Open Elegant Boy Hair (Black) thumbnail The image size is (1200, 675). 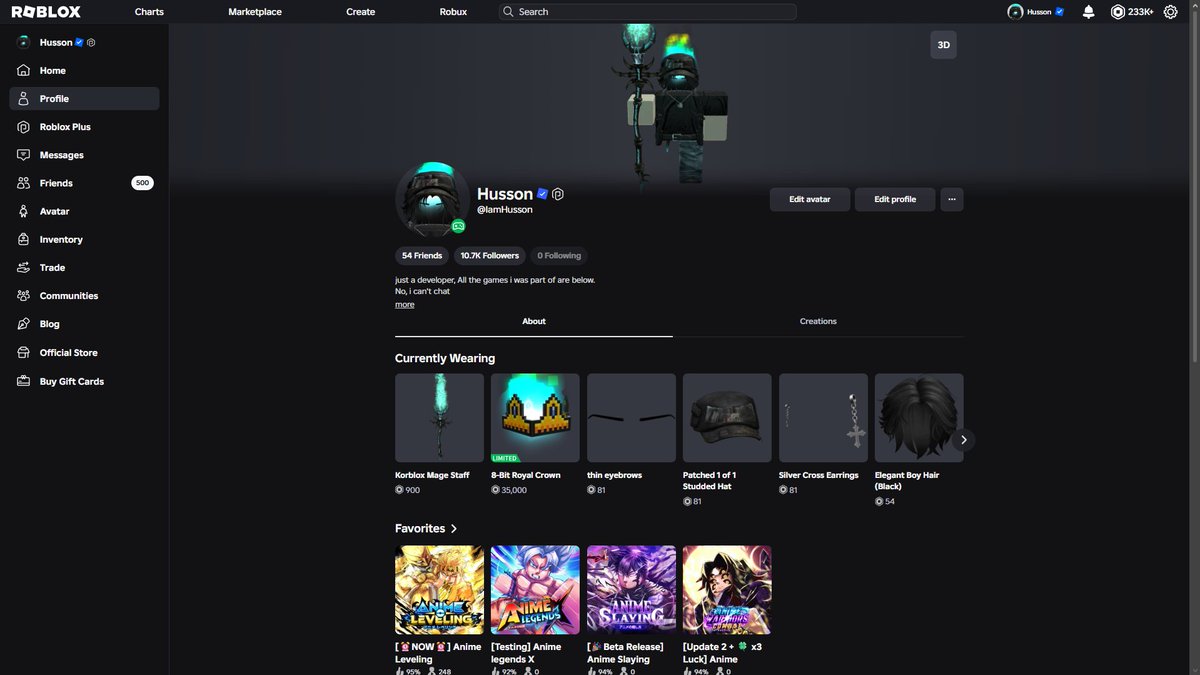pyautogui.click(x=919, y=418)
